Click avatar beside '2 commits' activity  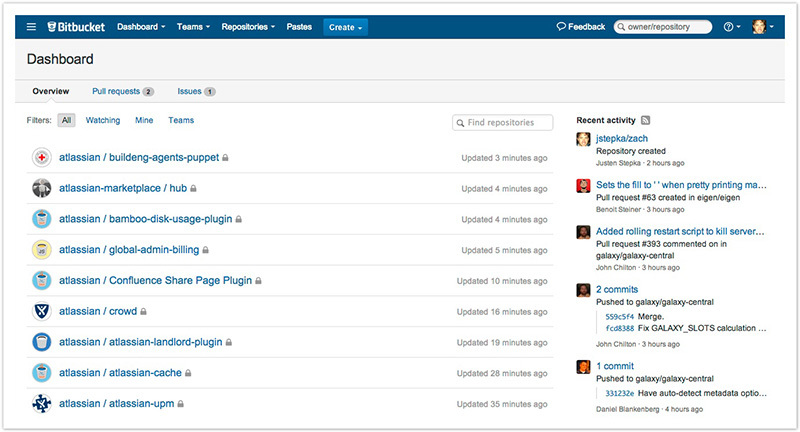[x=583, y=290]
